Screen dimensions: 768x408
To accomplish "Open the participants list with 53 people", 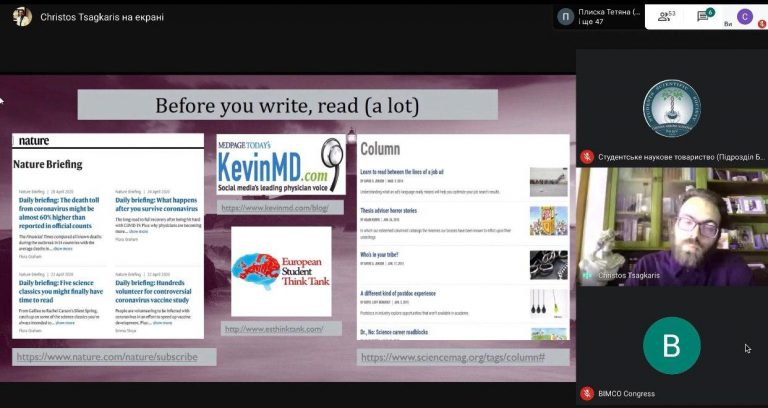I will click(665, 16).
